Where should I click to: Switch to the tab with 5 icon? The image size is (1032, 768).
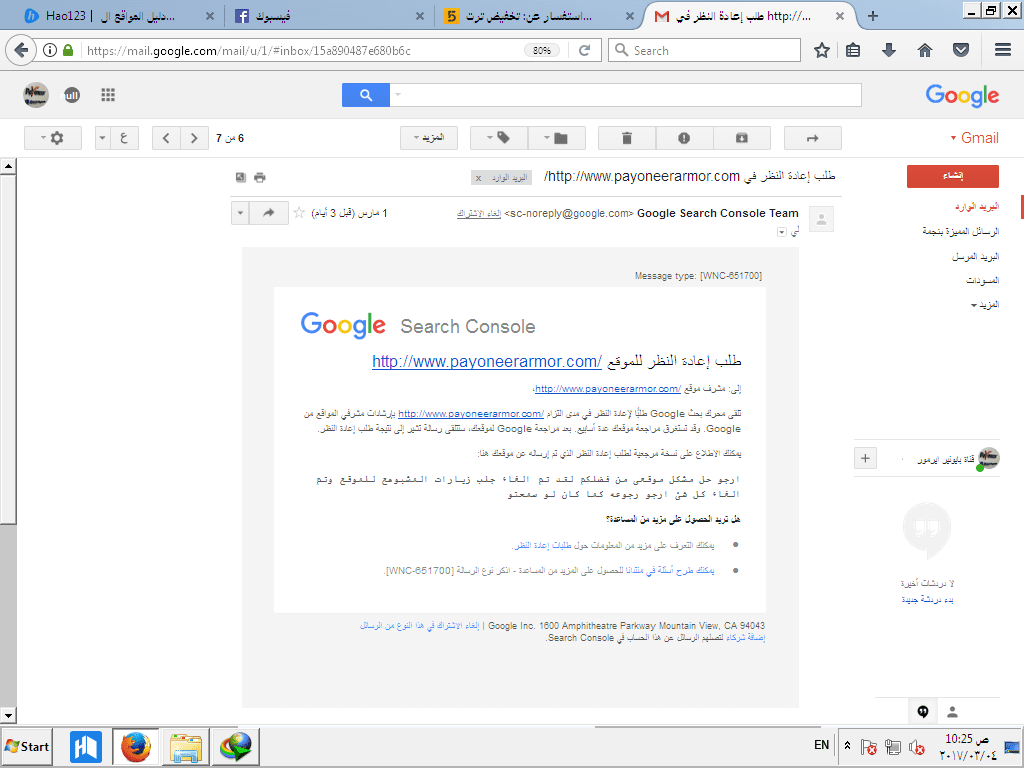tap(538, 16)
